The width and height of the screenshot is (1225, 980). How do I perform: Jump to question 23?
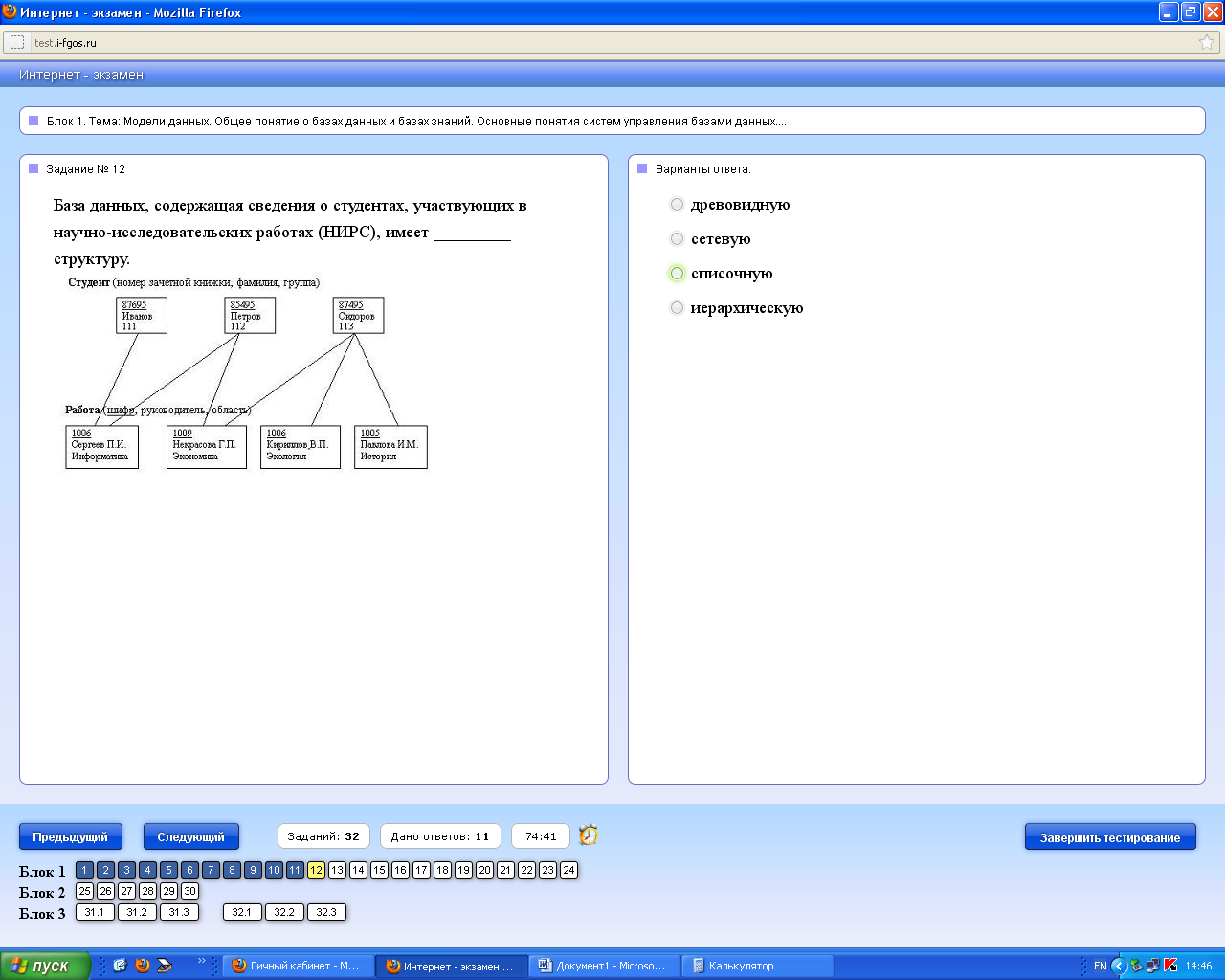(x=547, y=870)
